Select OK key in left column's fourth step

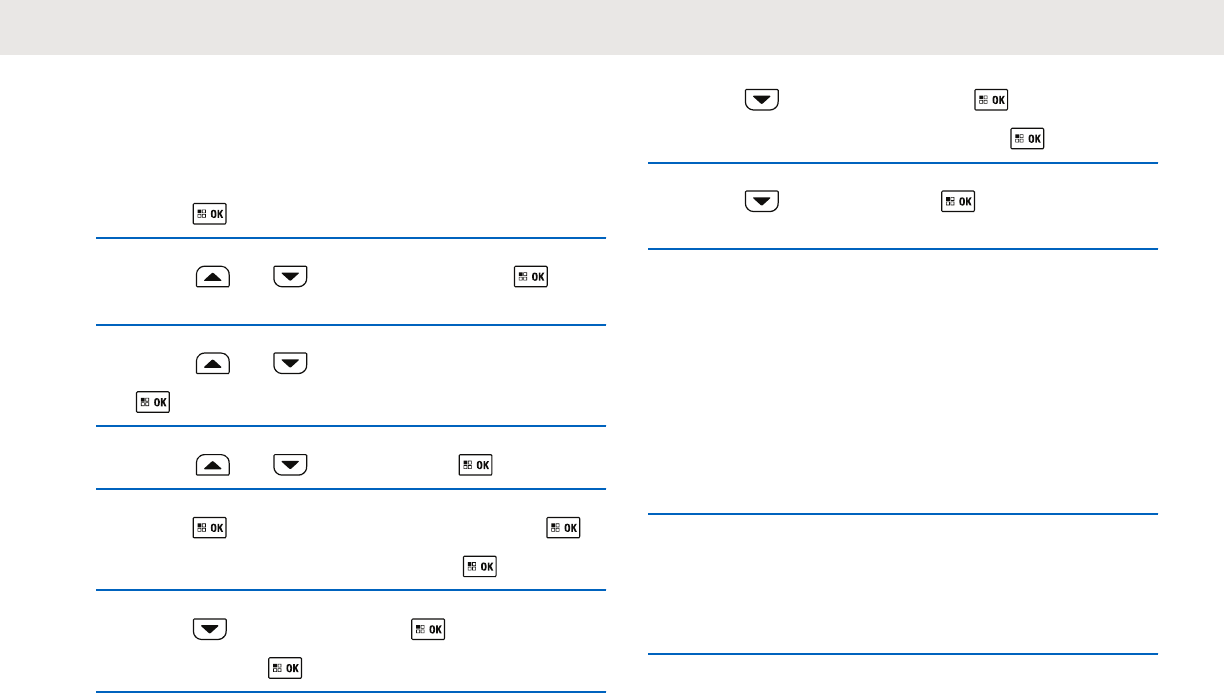point(475,464)
